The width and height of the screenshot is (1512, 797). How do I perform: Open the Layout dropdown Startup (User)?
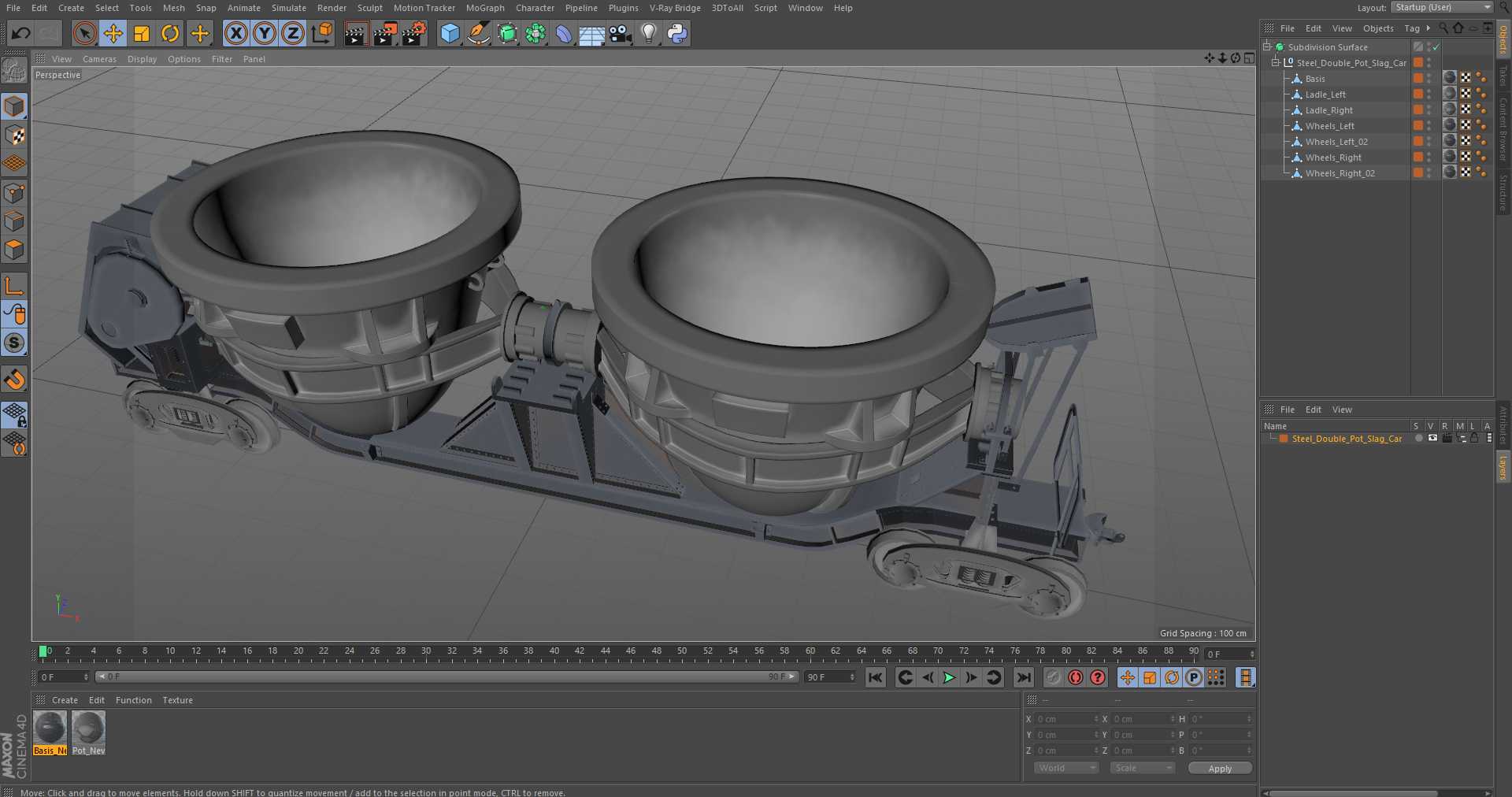pyautogui.click(x=1442, y=7)
